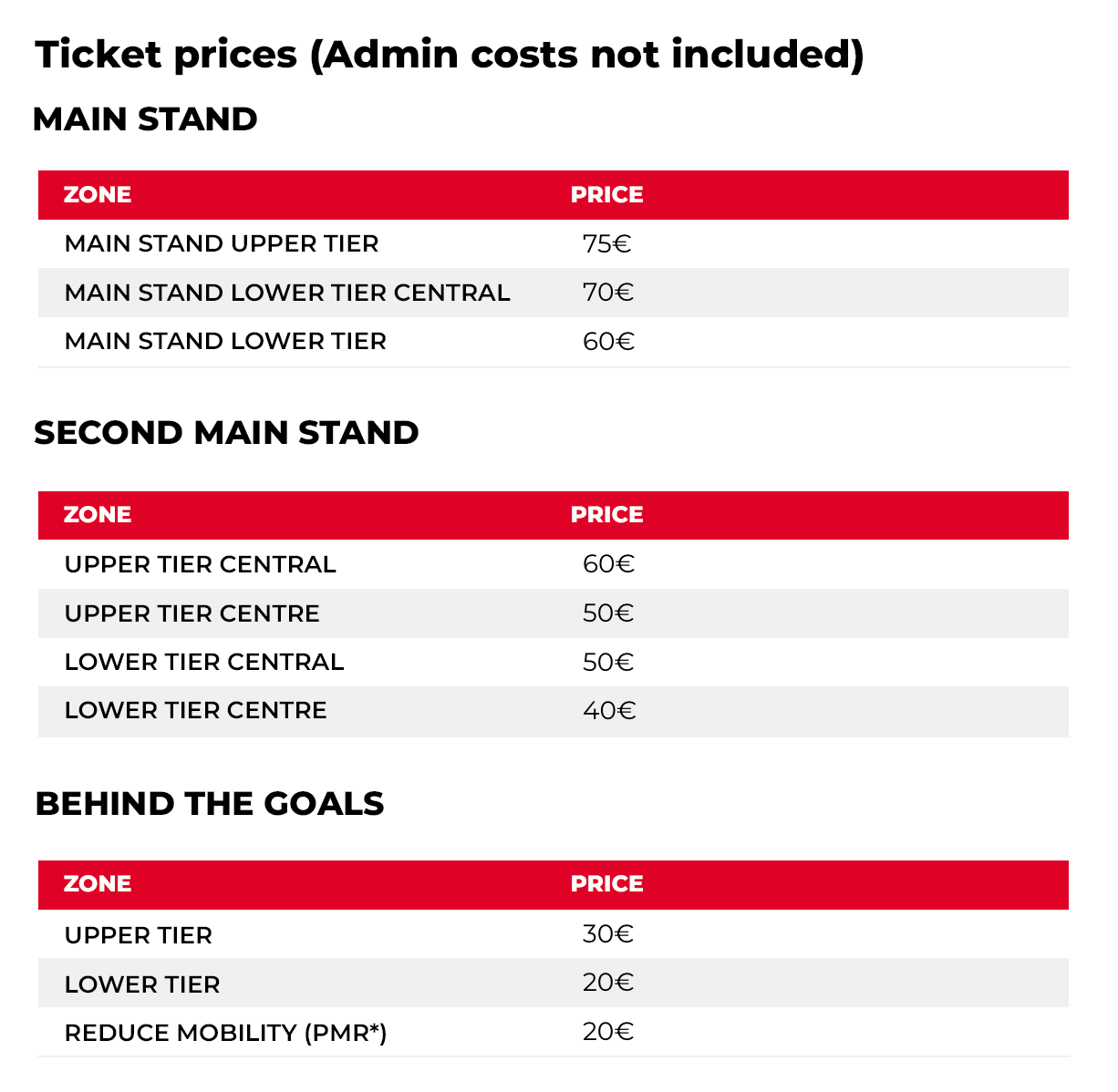Select the UPPER TIER CENTRAL zone row
1118x1092 pixels.
click(x=201, y=564)
